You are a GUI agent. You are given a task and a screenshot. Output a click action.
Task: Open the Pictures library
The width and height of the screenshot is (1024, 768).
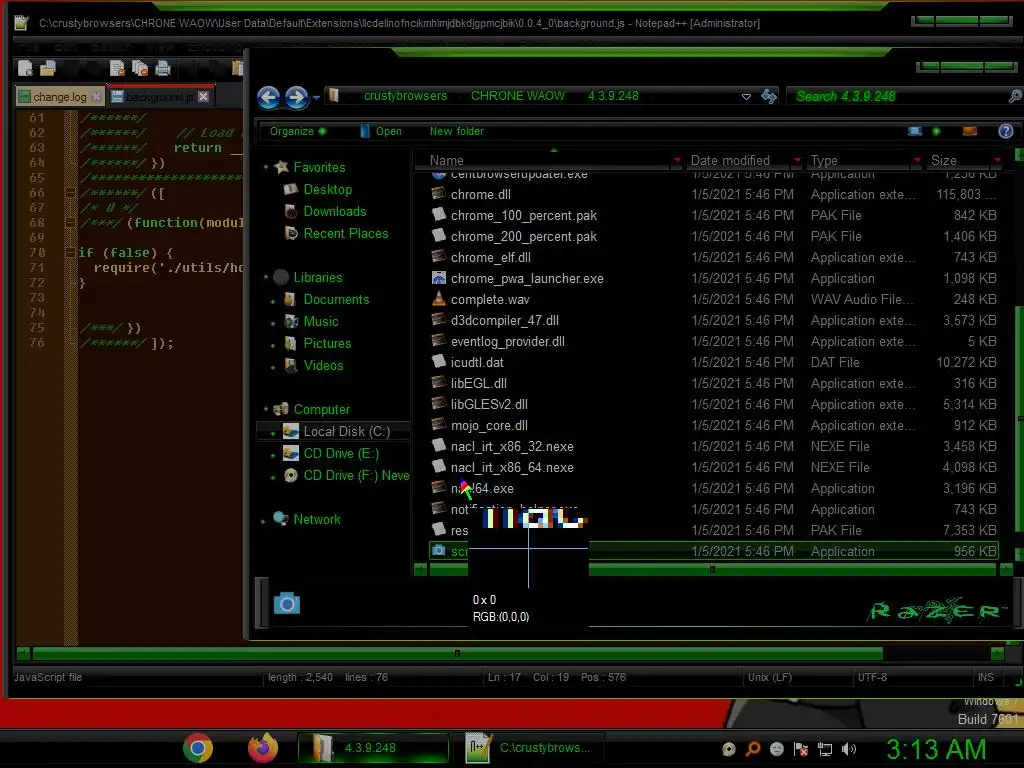327,344
